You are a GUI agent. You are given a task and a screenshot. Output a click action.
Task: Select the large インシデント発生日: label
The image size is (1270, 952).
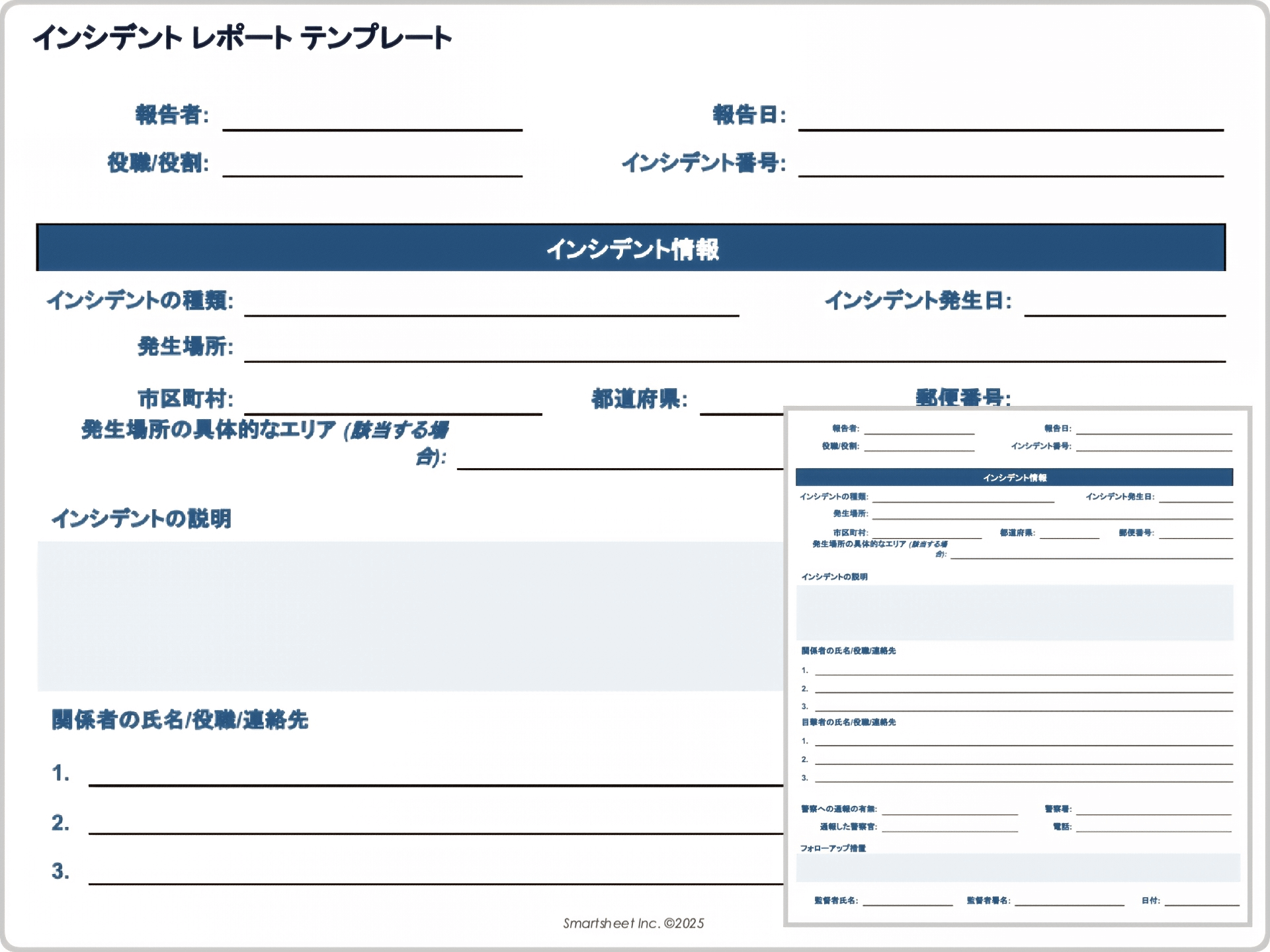[918, 301]
